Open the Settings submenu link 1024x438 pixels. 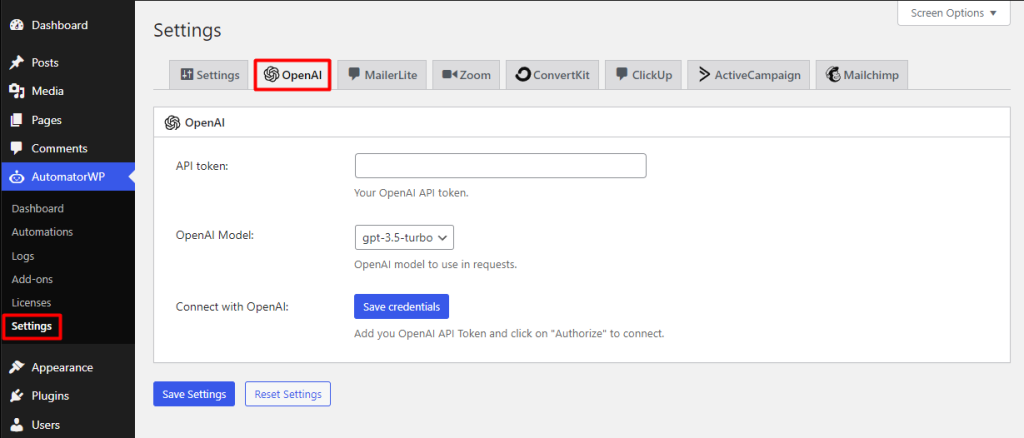(31, 326)
